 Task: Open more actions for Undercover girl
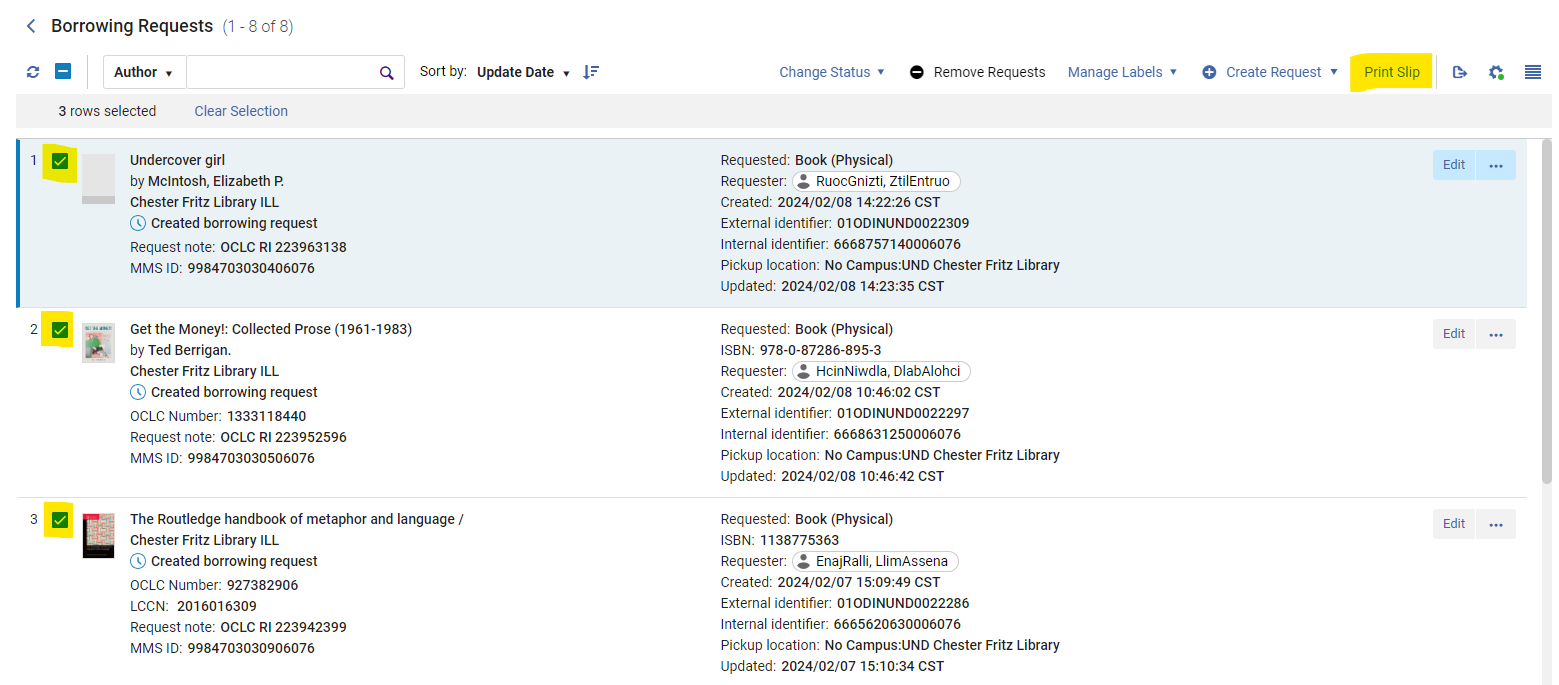pyautogui.click(x=1496, y=165)
